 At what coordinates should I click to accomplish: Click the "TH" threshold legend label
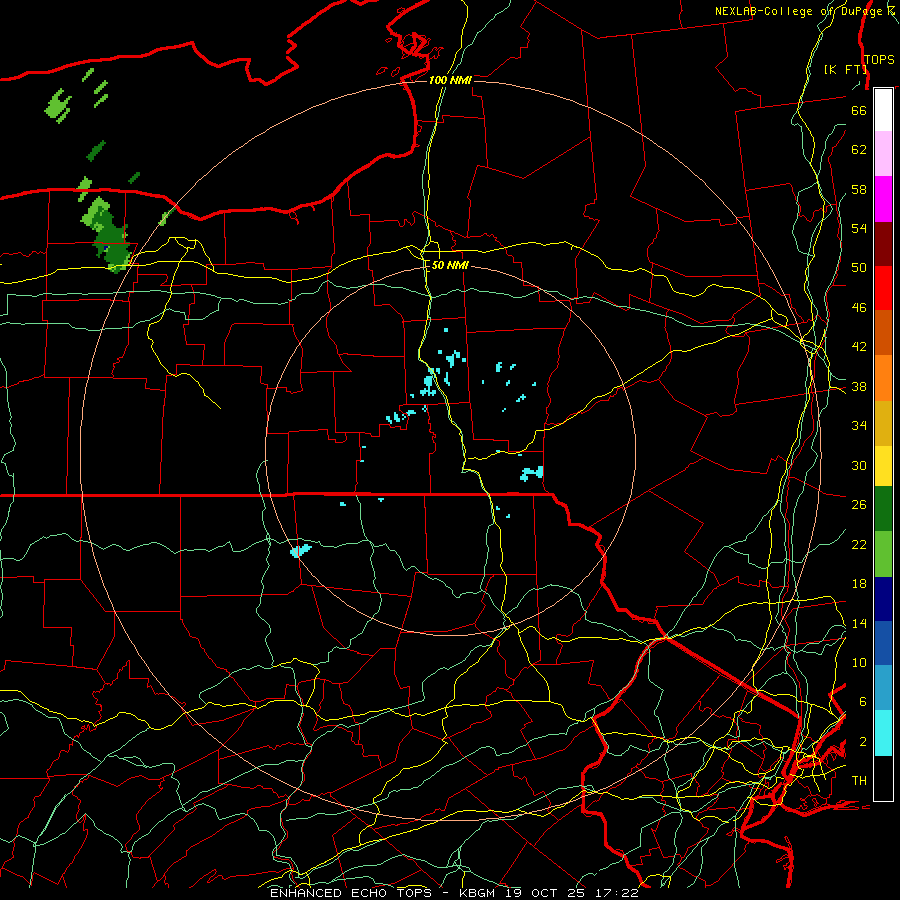[859, 781]
